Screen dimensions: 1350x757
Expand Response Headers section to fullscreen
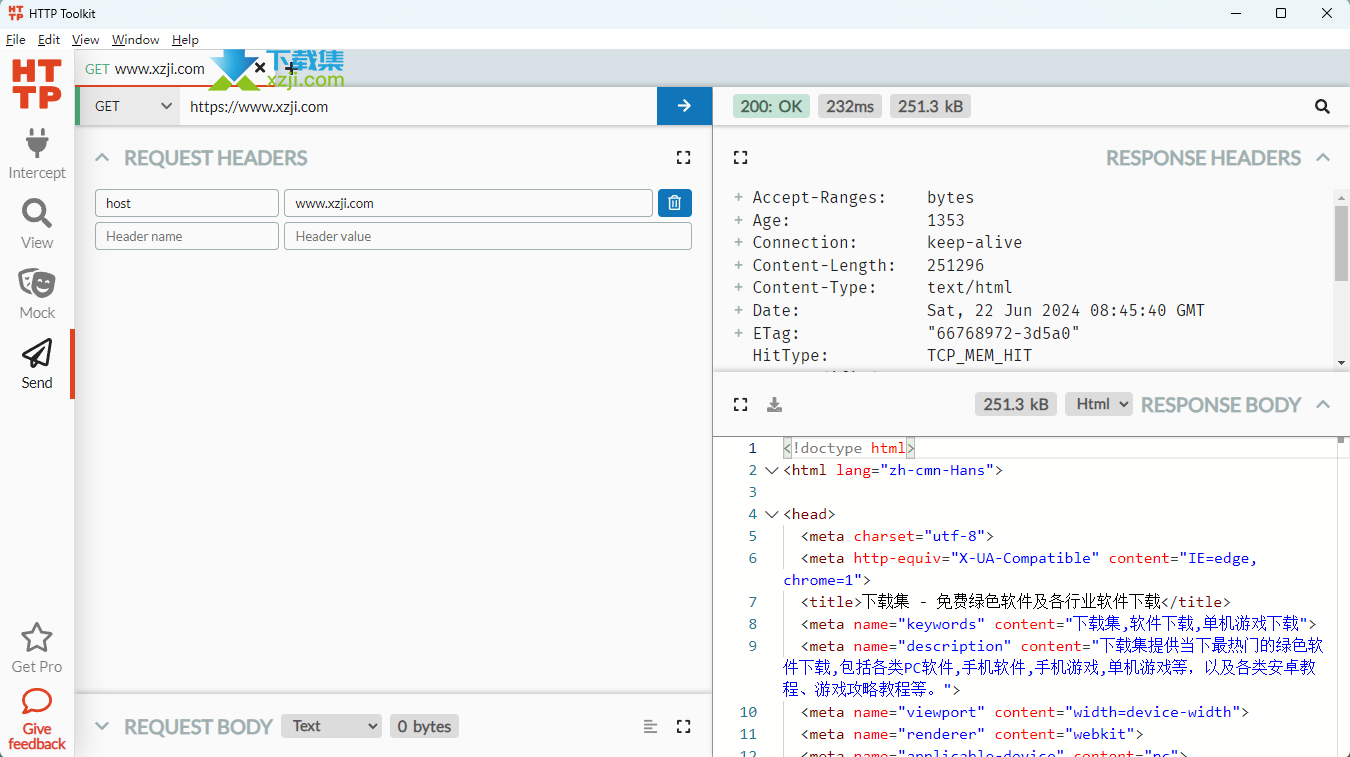[740, 158]
